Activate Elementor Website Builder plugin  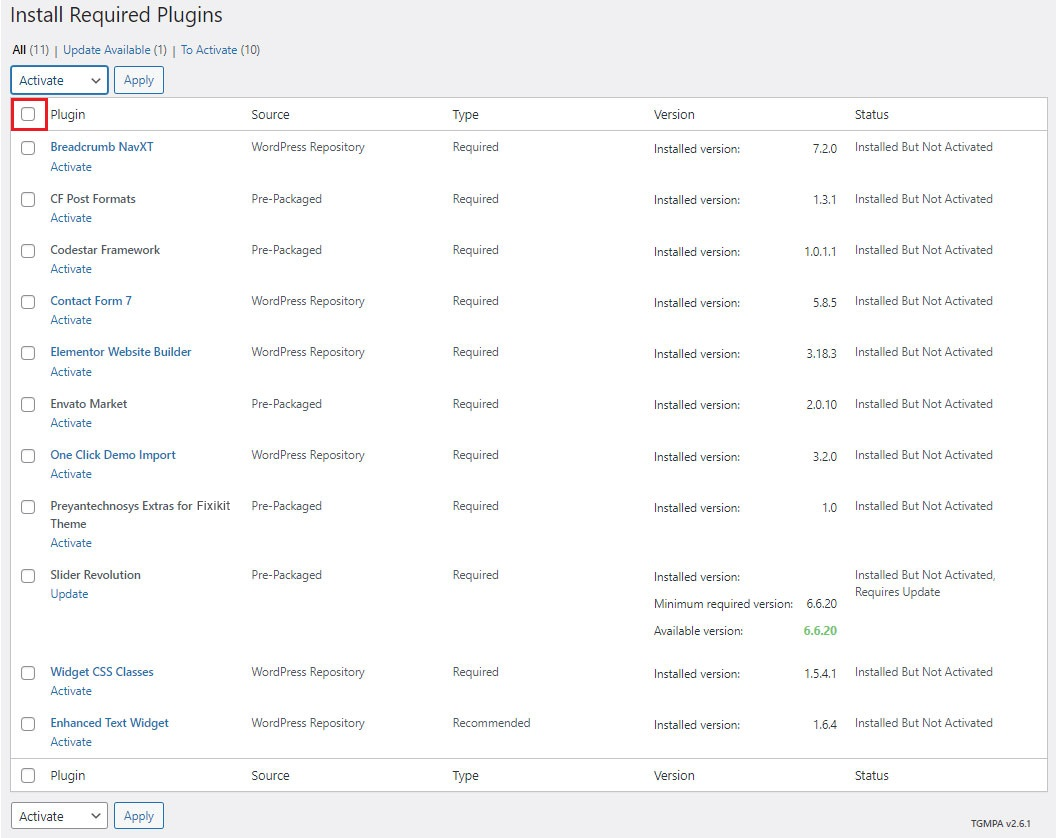[x=71, y=371]
